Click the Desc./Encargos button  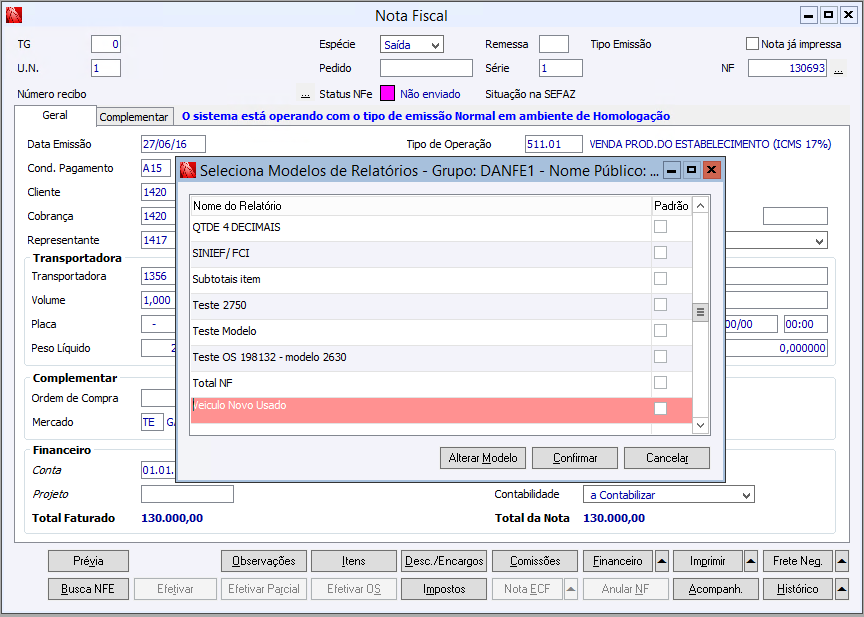coord(444,561)
